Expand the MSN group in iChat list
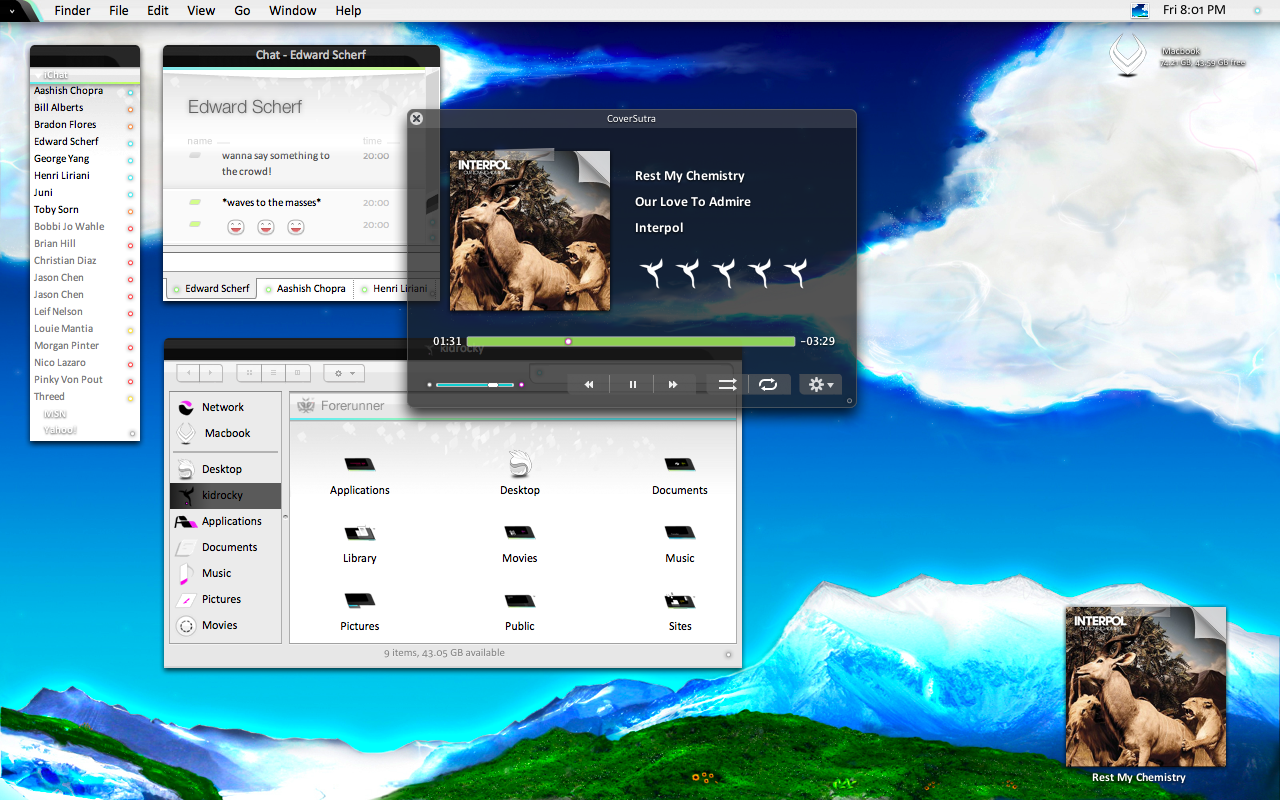The height and width of the screenshot is (800, 1280). (54, 414)
